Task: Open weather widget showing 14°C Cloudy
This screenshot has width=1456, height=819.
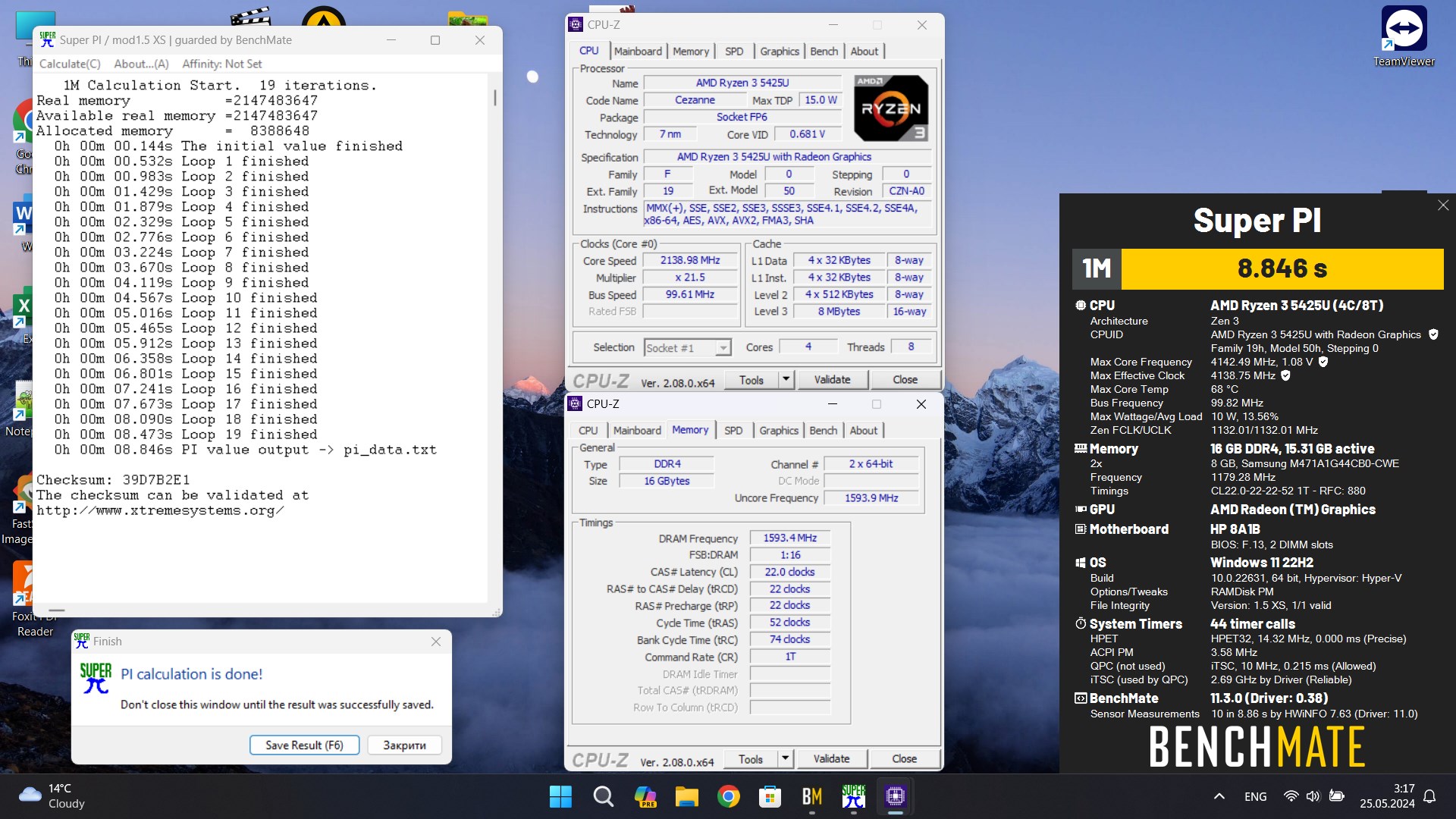Action: pyautogui.click(x=52, y=796)
